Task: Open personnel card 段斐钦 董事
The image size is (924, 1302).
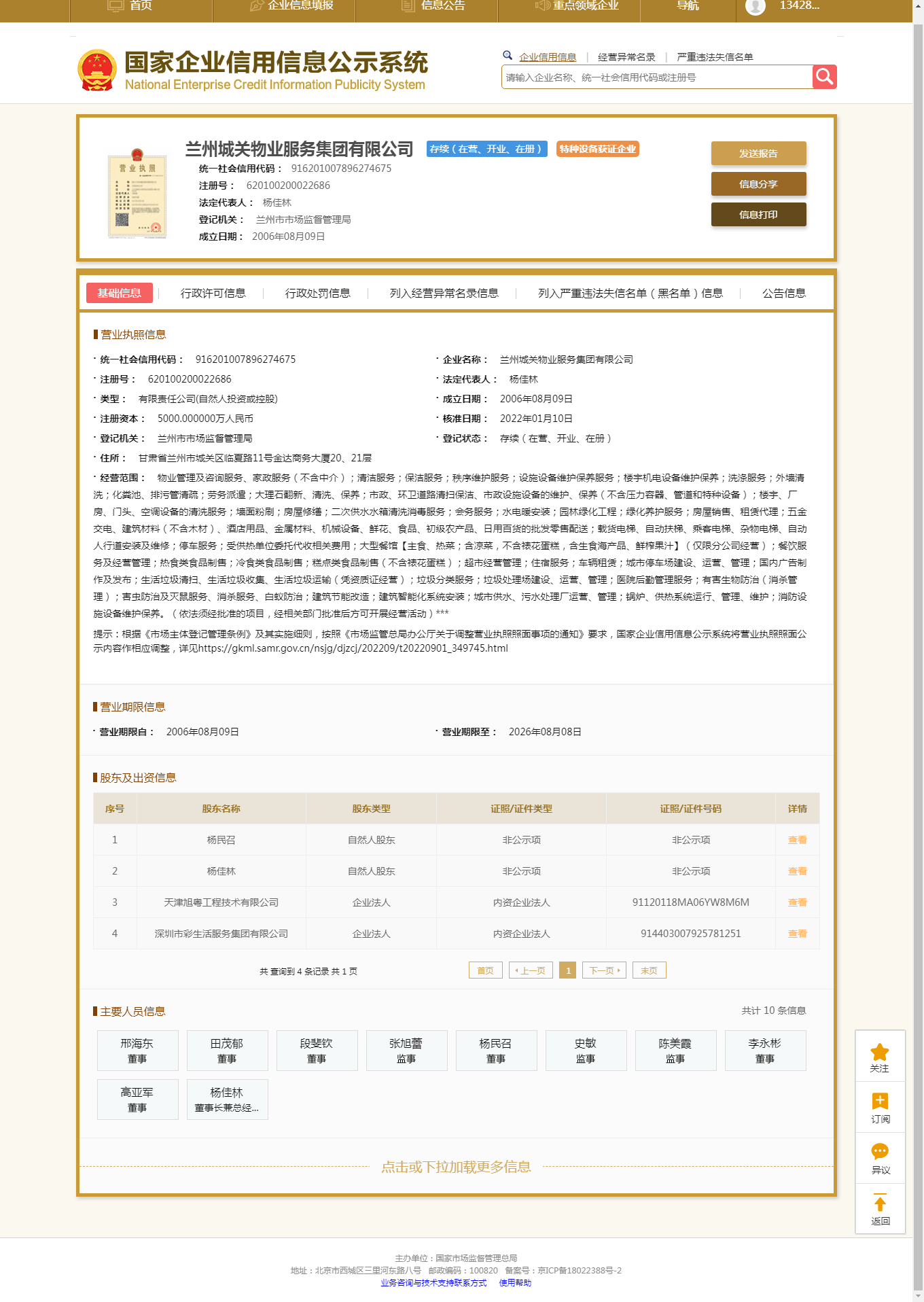Action: click(317, 1051)
